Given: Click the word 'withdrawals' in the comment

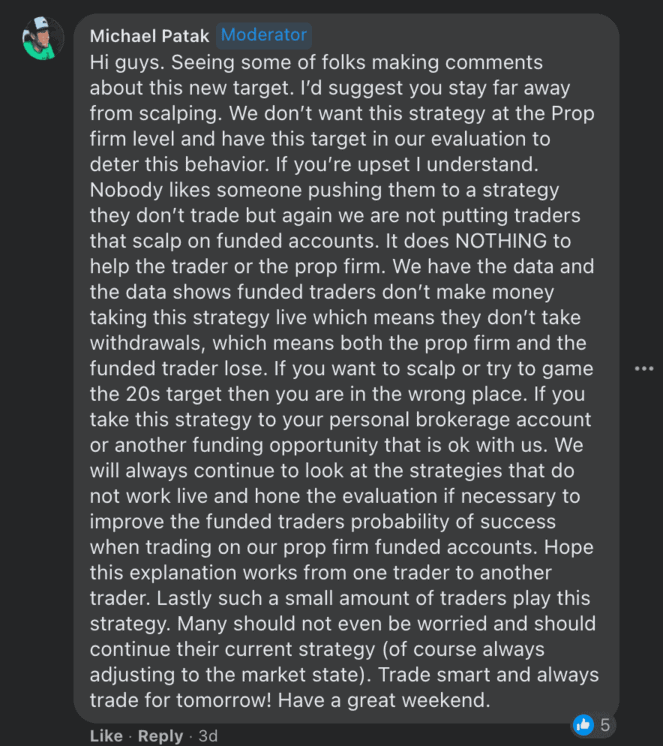Looking at the screenshot, I should pos(147,343).
